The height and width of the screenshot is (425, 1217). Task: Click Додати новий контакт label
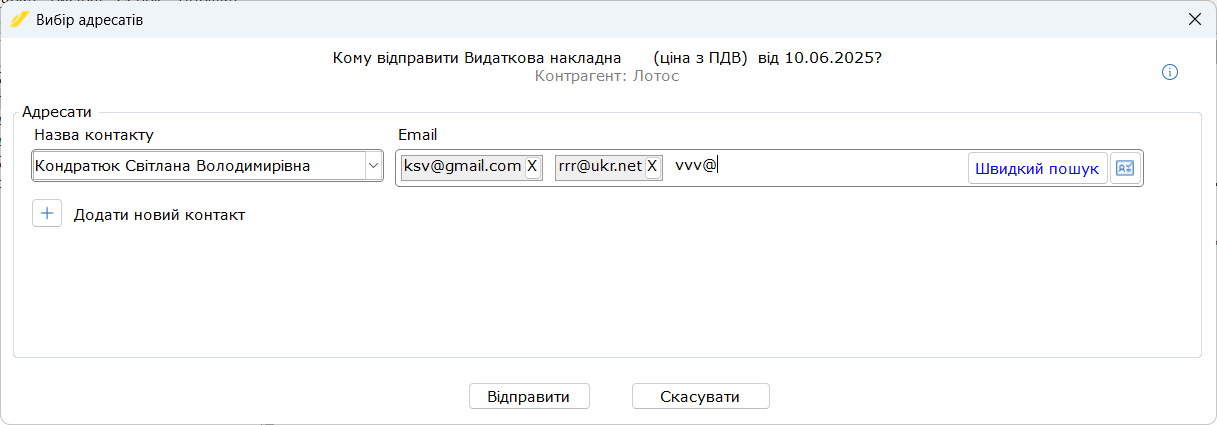coord(160,215)
